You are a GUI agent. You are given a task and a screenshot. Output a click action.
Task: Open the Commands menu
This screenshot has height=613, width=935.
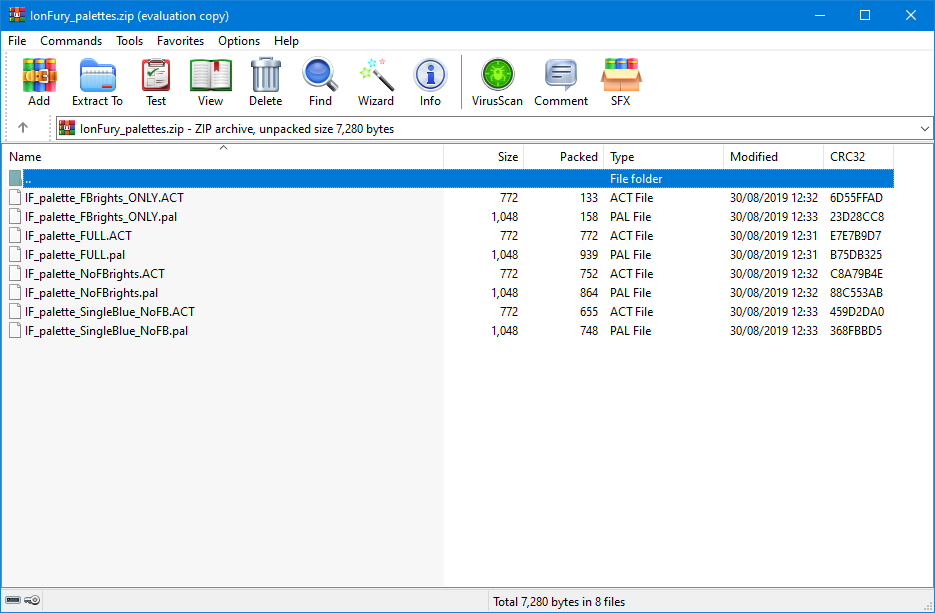[x=71, y=41]
